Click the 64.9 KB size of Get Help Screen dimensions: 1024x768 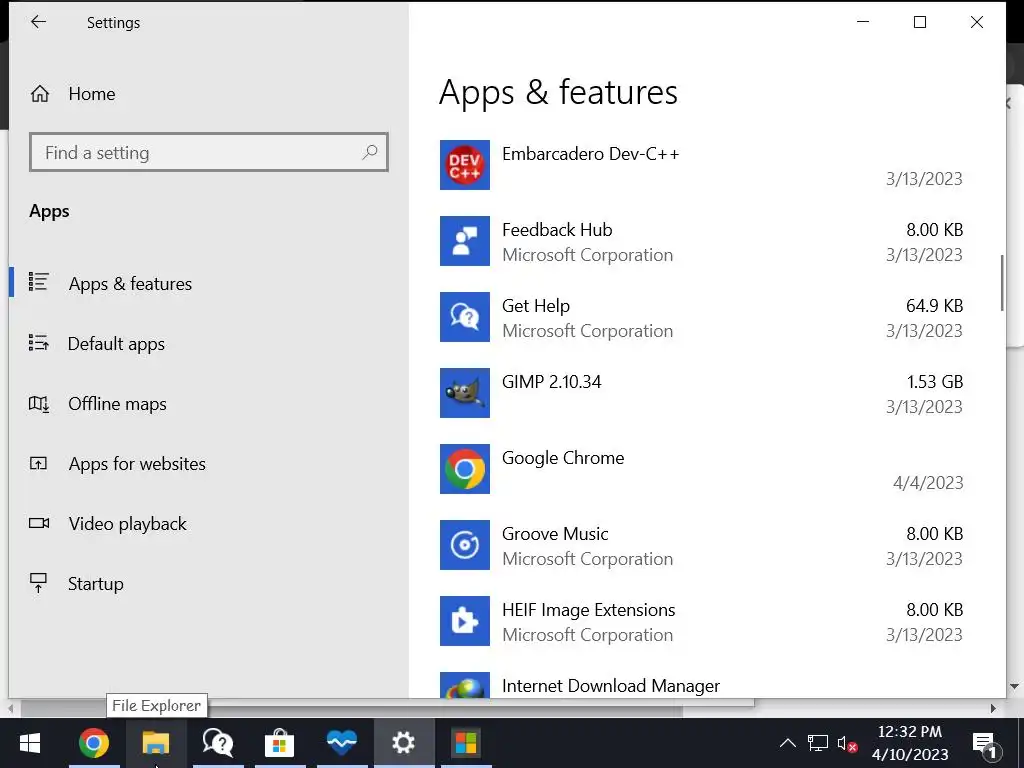pyautogui.click(x=935, y=306)
